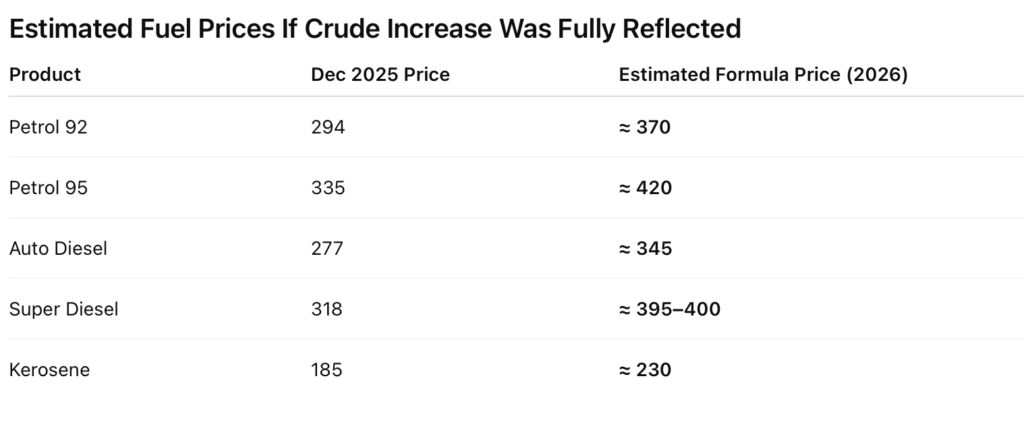Select the Product column header
Screen dimensions: 1024x422
click(45, 75)
